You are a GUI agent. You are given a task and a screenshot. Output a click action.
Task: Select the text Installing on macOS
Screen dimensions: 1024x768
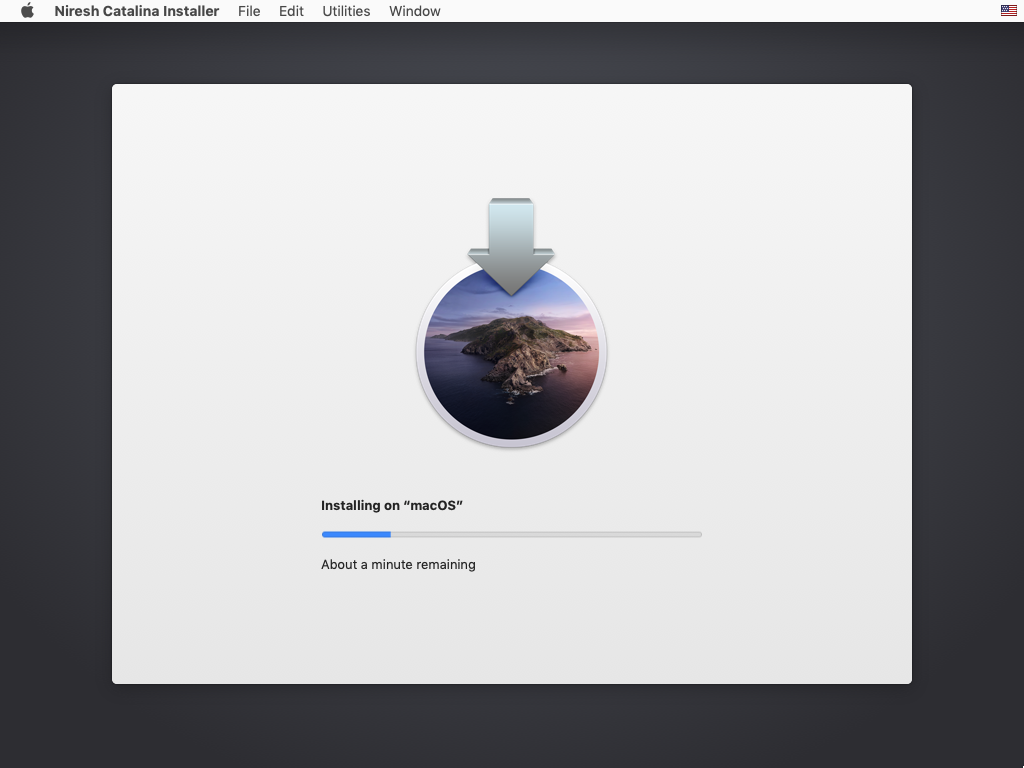(x=390, y=505)
